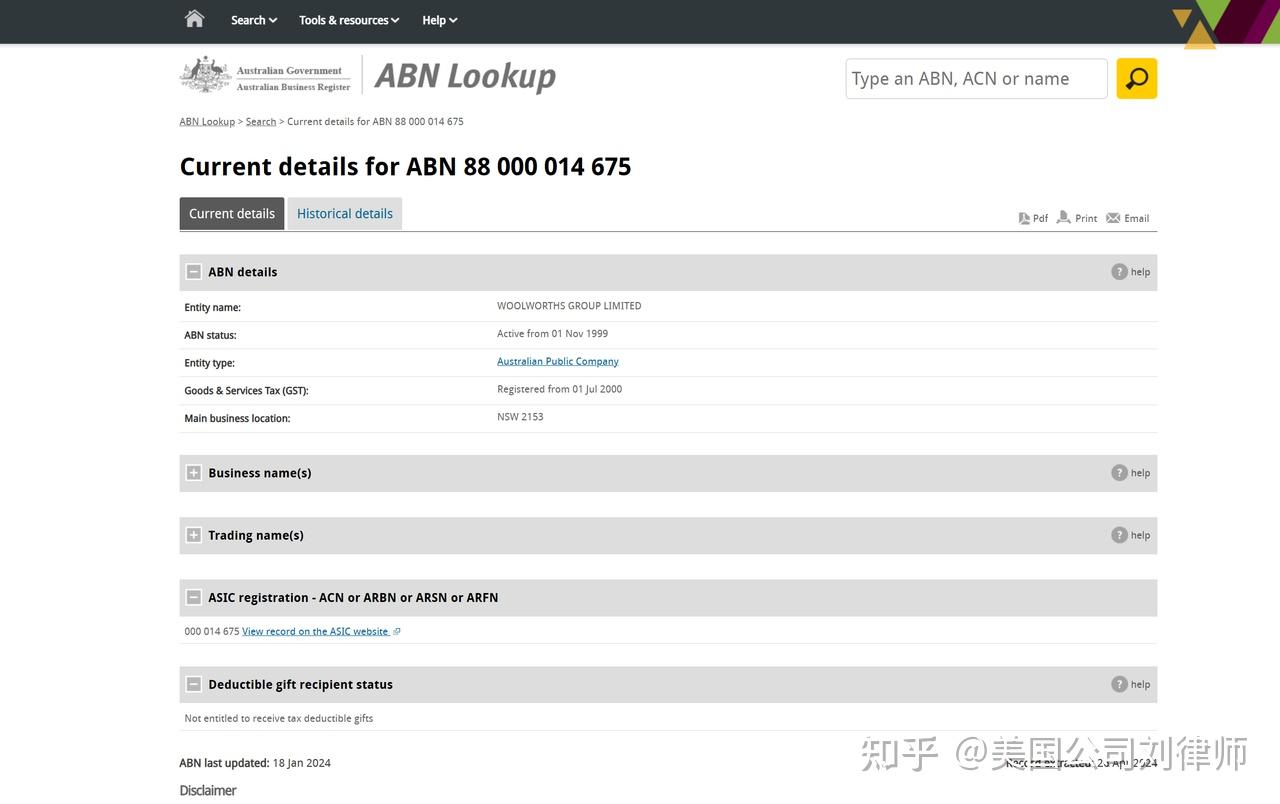This screenshot has width=1280, height=804.
Task: Collapse the ABN details section
Action: click(x=194, y=272)
